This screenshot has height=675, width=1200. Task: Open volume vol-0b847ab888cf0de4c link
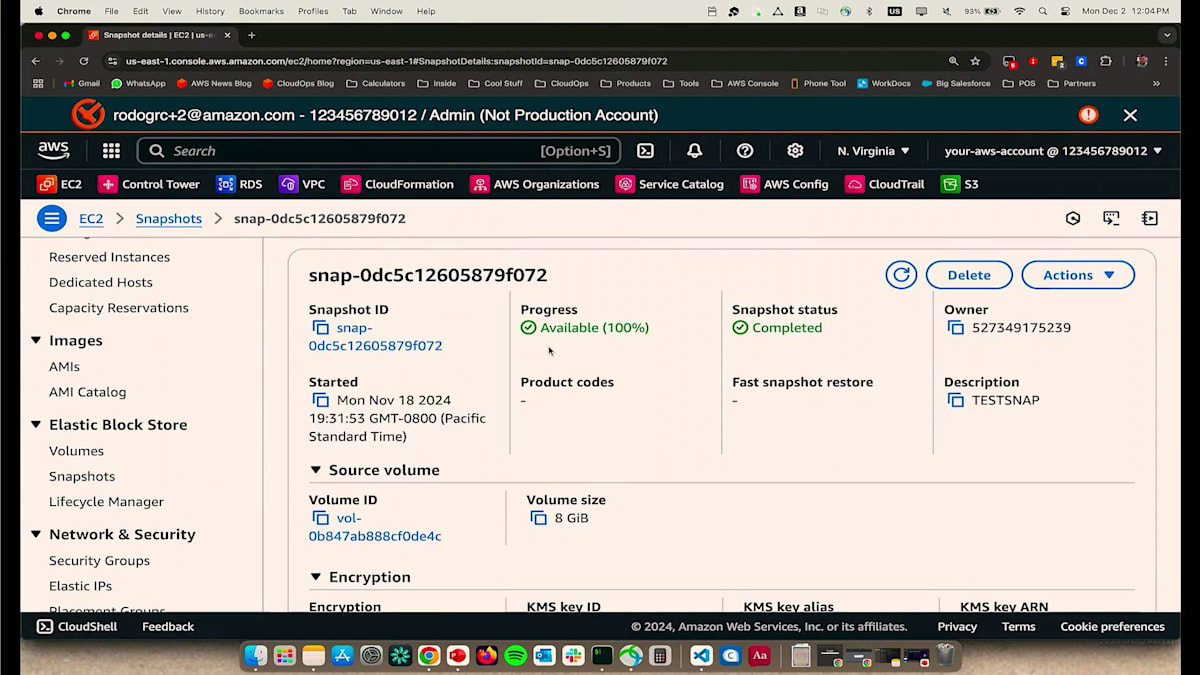pyautogui.click(x=375, y=527)
